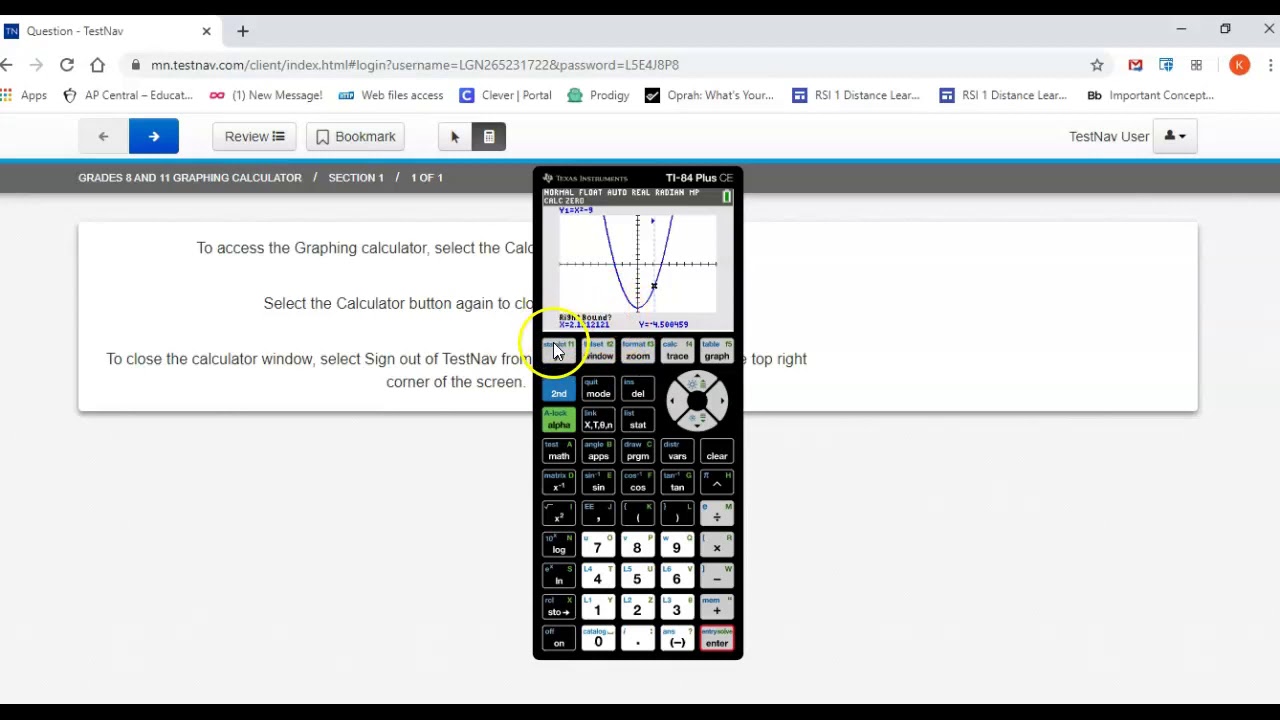Click the calculator zoom key
The image size is (1280, 720).
(x=638, y=351)
